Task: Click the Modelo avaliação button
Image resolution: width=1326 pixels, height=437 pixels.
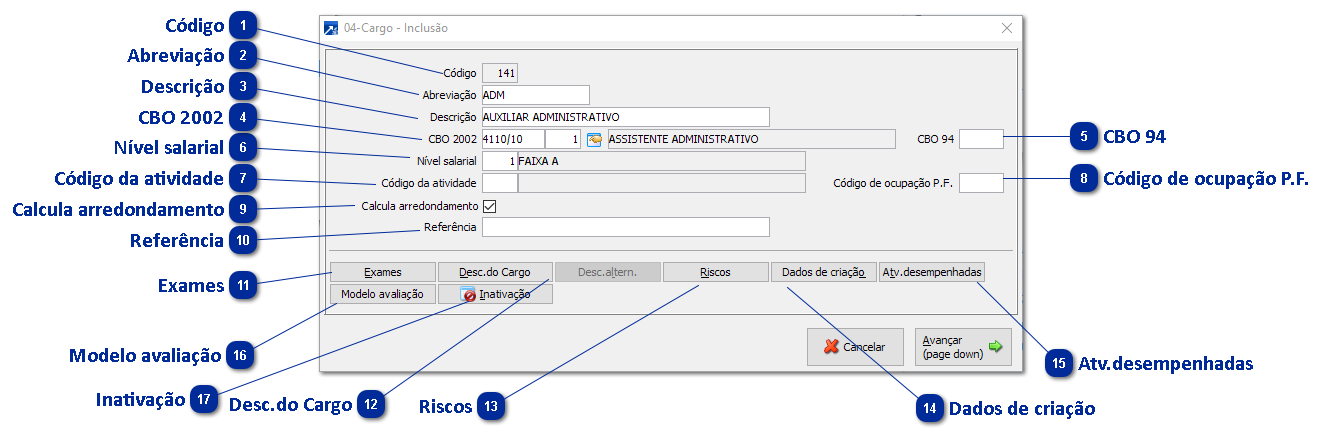Action: click(x=383, y=294)
